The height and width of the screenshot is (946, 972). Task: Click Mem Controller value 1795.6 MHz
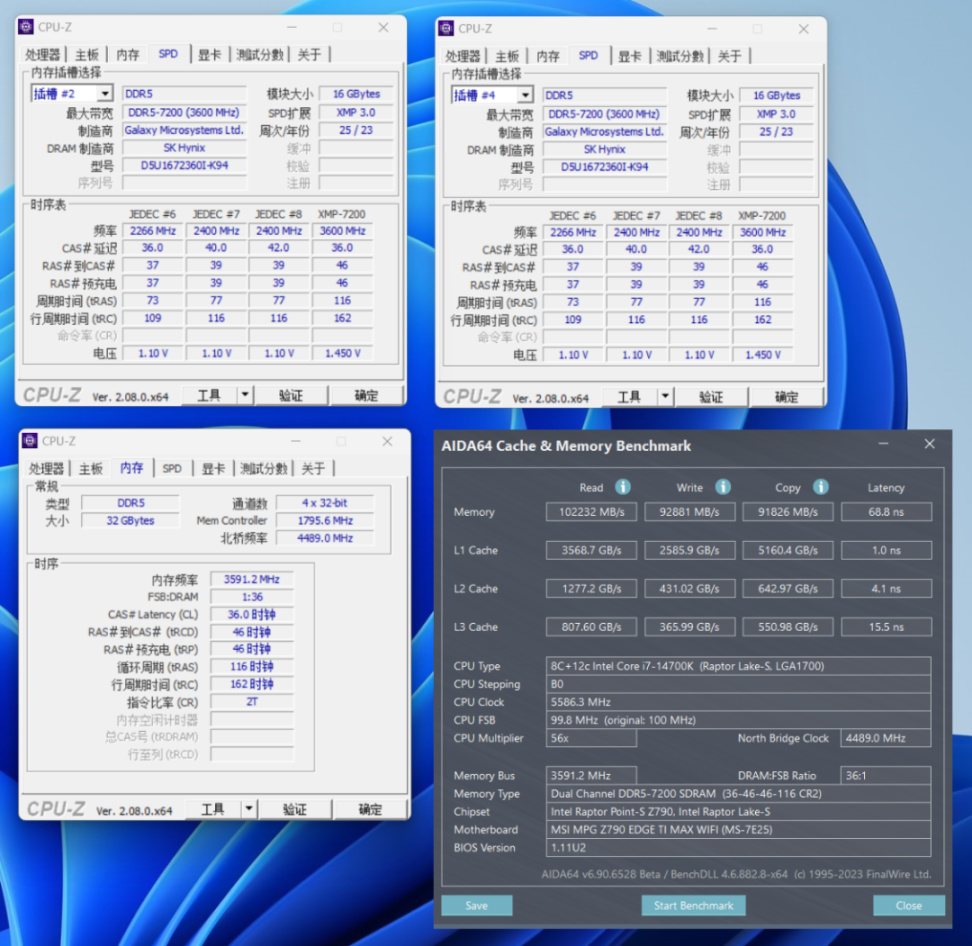pos(325,521)
